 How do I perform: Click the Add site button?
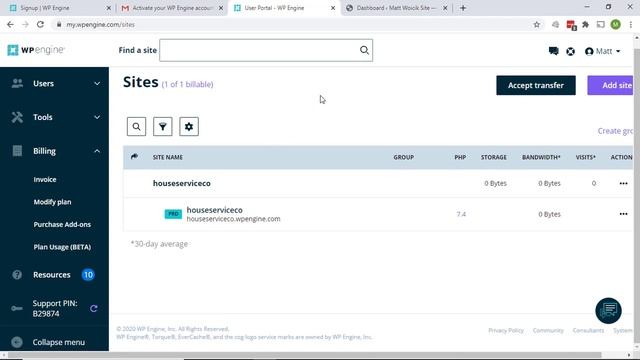(x=611, y=85)
